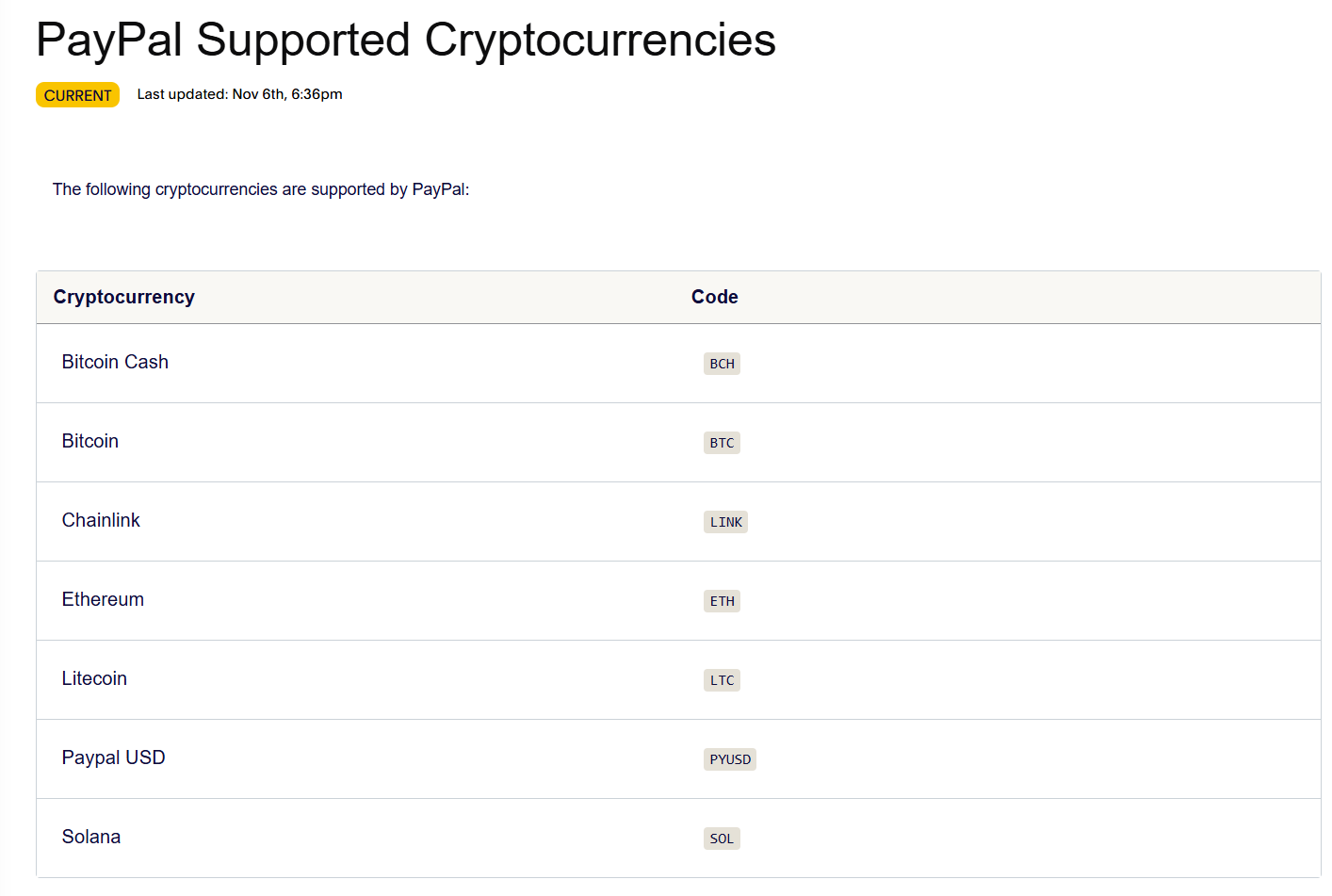Select the Litecoin cell text
This screenshot has width=1332, height=896.
pos(94,678)
